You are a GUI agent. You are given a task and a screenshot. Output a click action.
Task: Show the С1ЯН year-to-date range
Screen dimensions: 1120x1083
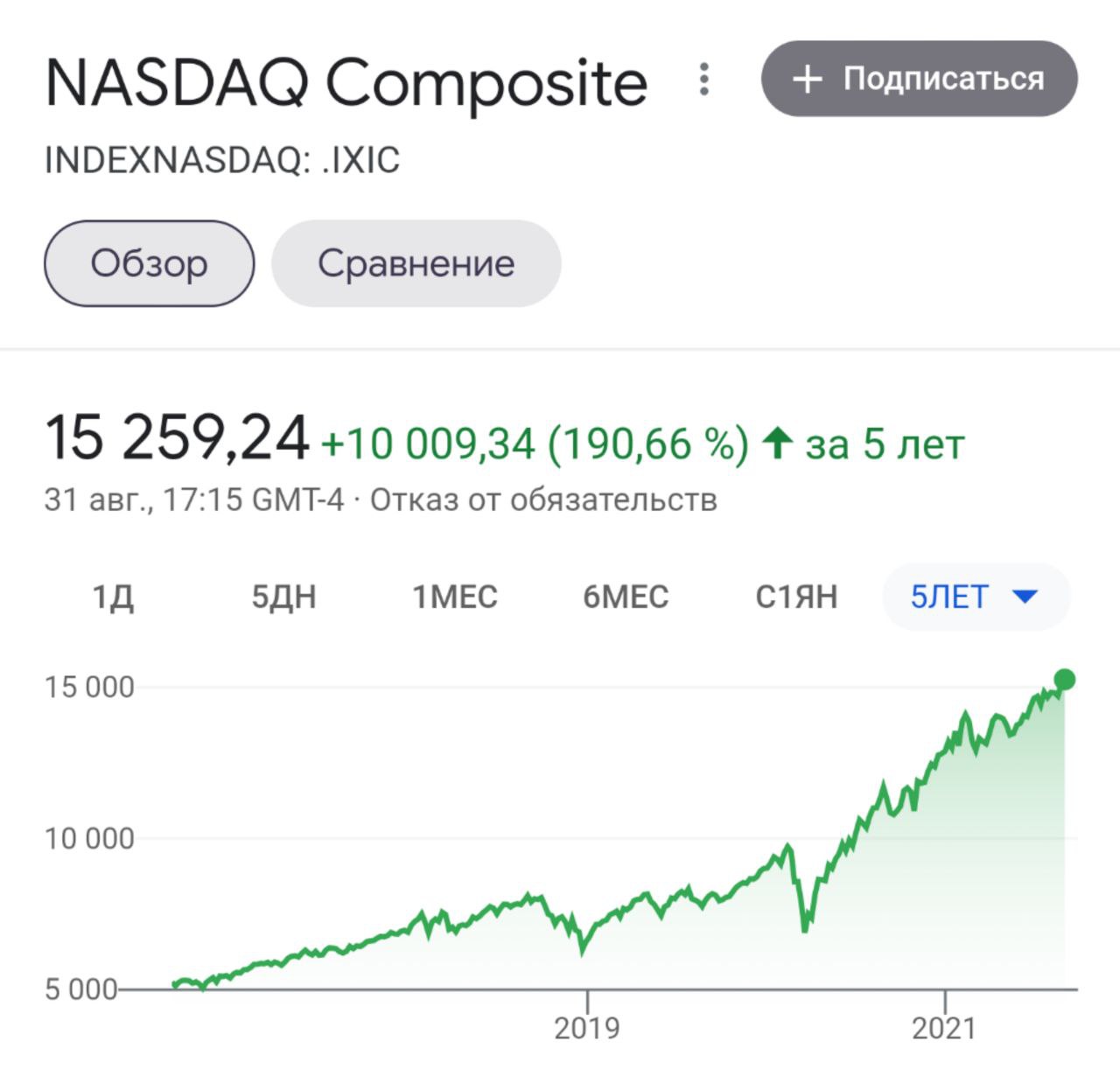click(x=796, y=597)
